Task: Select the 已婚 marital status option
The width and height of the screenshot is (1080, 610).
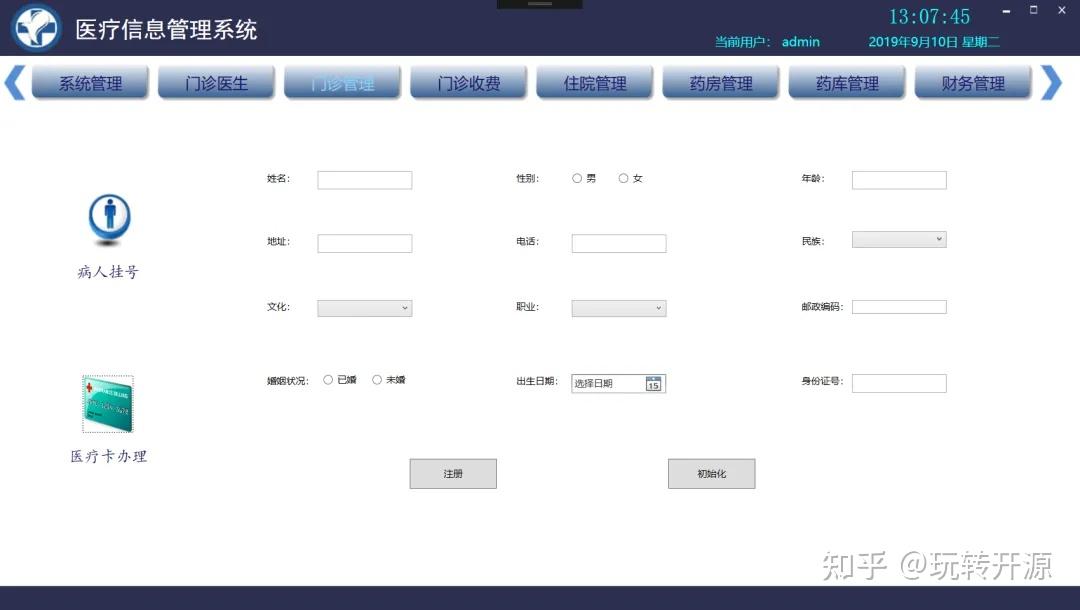Action: 328,379
